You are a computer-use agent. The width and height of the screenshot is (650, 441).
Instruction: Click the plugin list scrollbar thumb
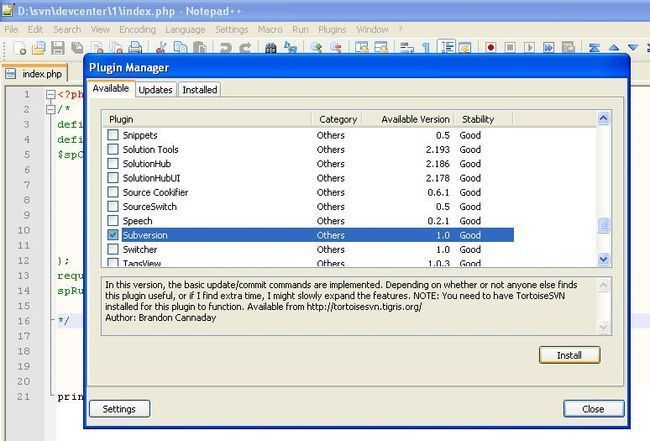pyautogui.click(x=604, y=225)
